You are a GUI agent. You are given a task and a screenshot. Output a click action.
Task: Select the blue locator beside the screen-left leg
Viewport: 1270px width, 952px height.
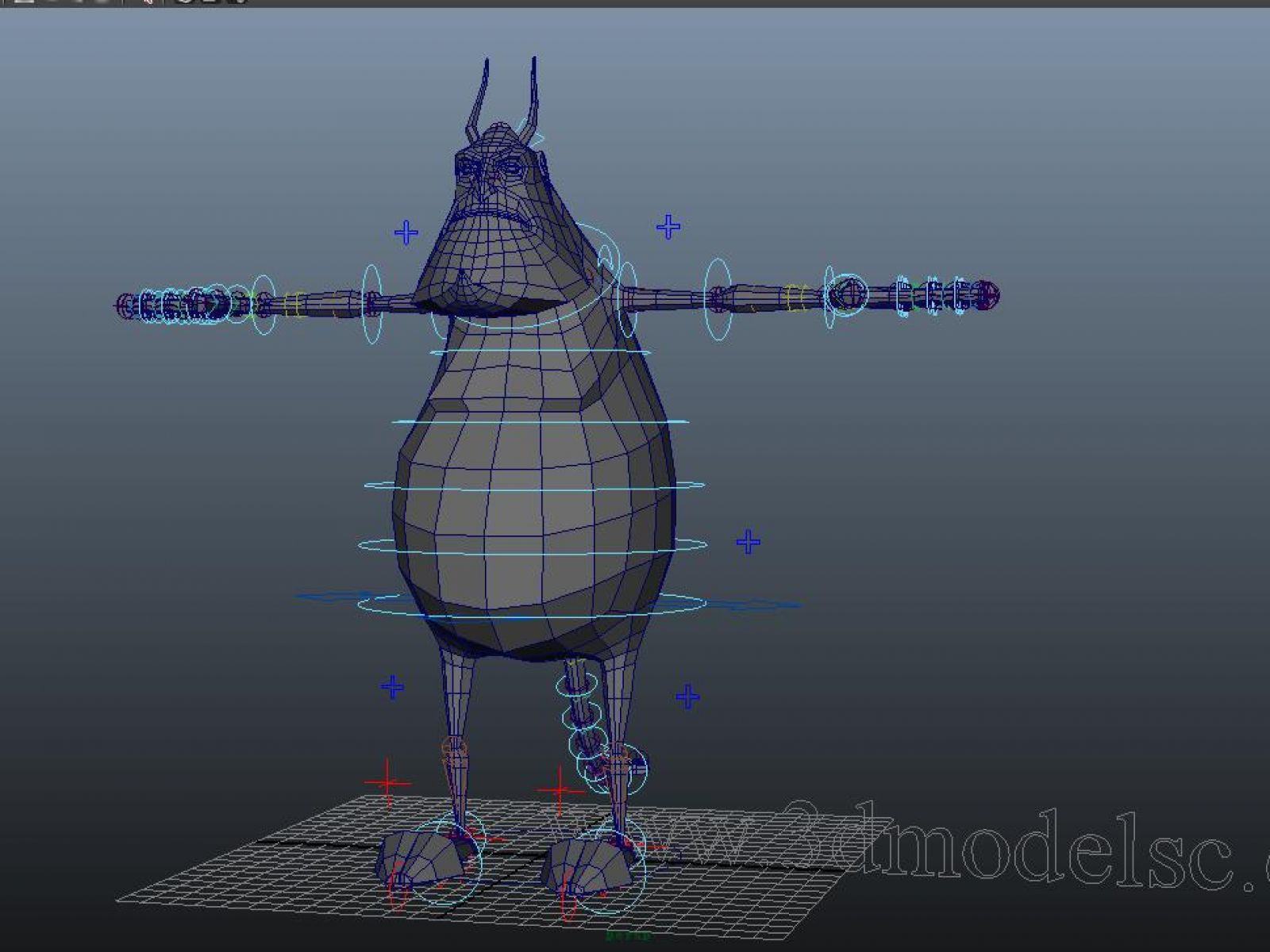[x=392, y=687]
